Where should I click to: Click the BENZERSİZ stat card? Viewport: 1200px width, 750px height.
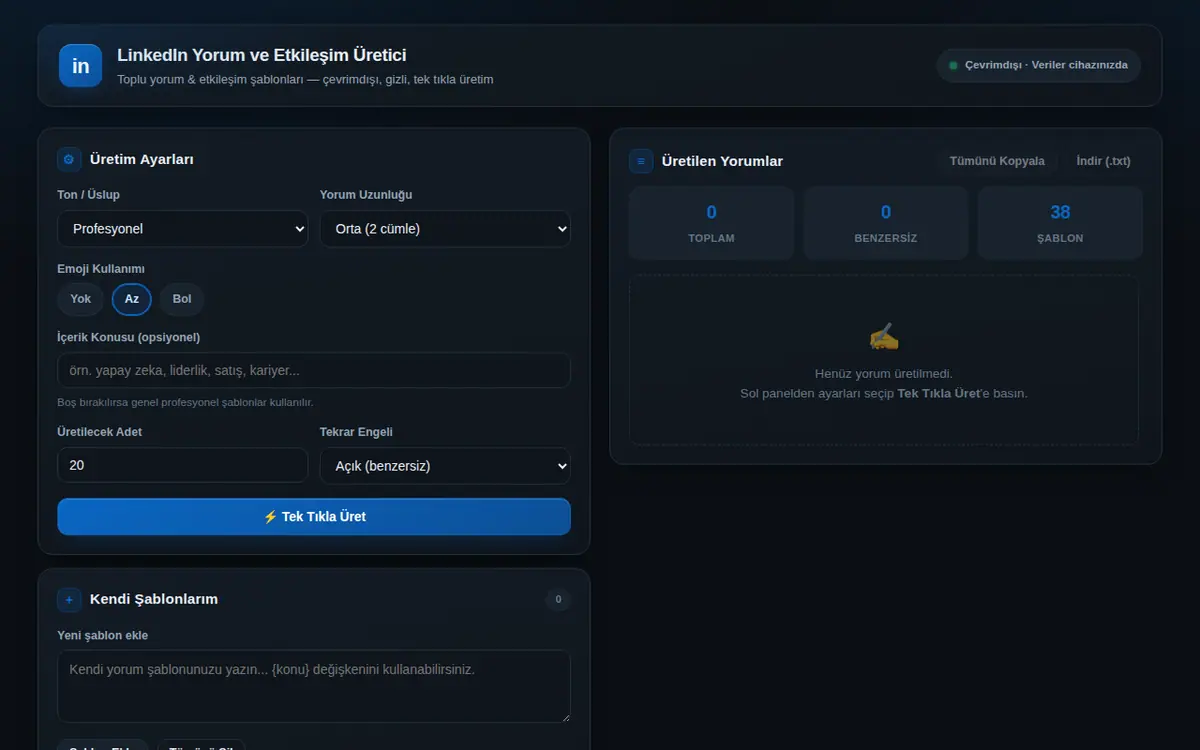point(886,223)
